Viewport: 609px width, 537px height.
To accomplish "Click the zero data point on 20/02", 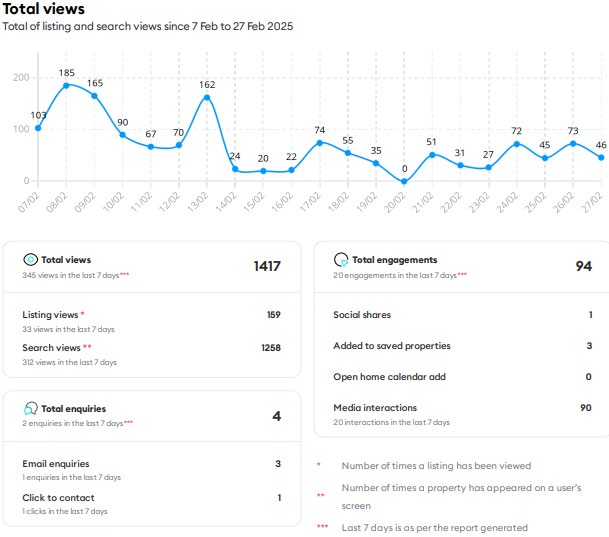I will [x=404, y=181].
